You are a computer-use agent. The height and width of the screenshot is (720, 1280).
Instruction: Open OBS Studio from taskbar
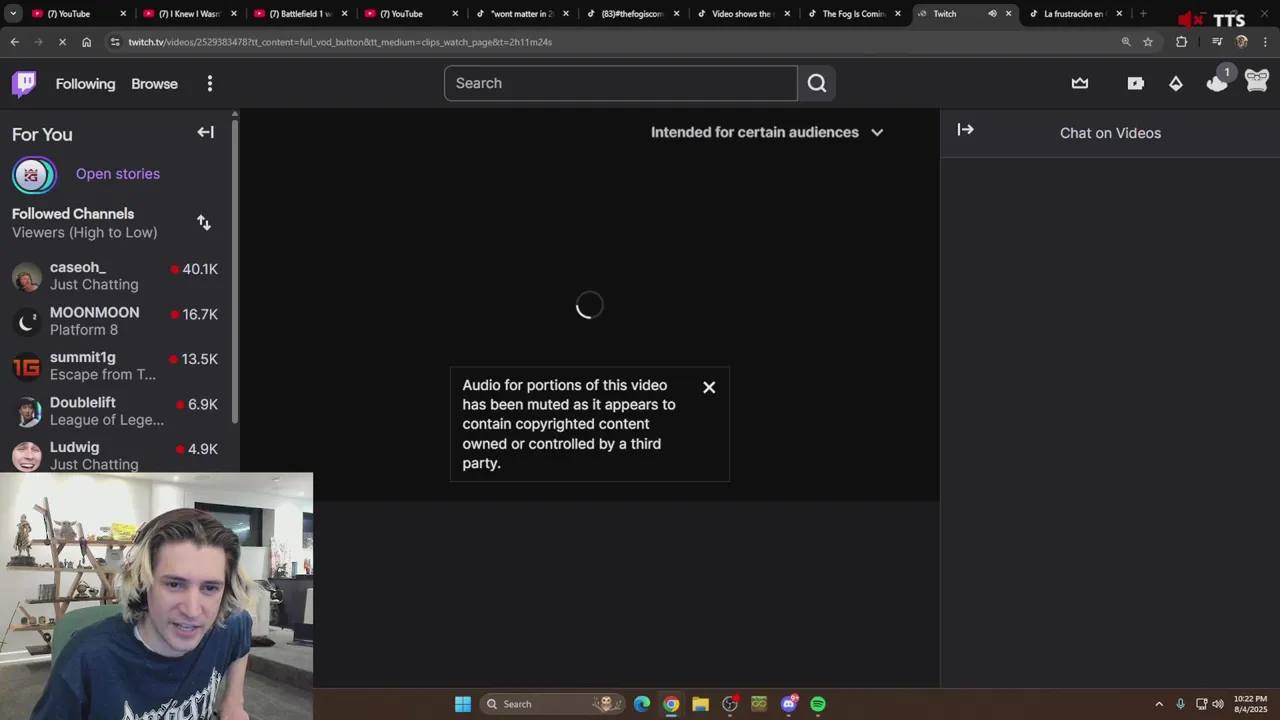tap(730, 704)
